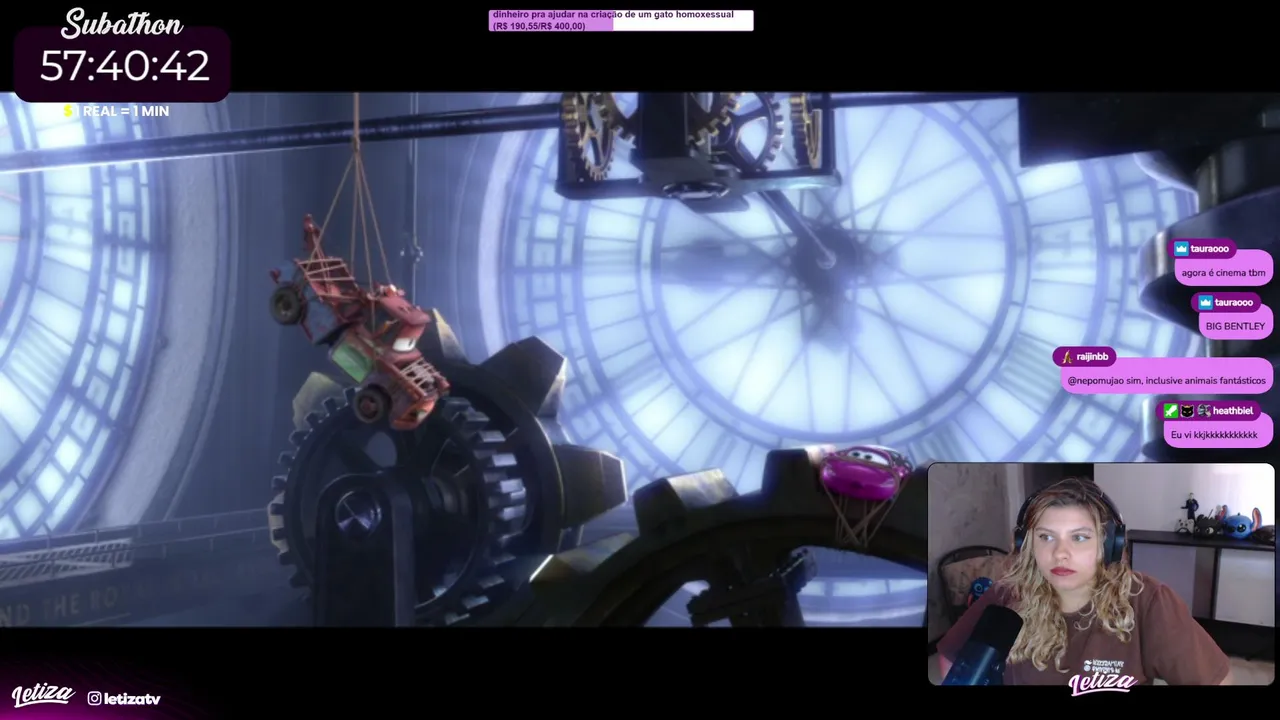
Task: Click the crown badge beside BIG BENTLEY sender
Action: pyautogui.click(x=1205, y=303)
